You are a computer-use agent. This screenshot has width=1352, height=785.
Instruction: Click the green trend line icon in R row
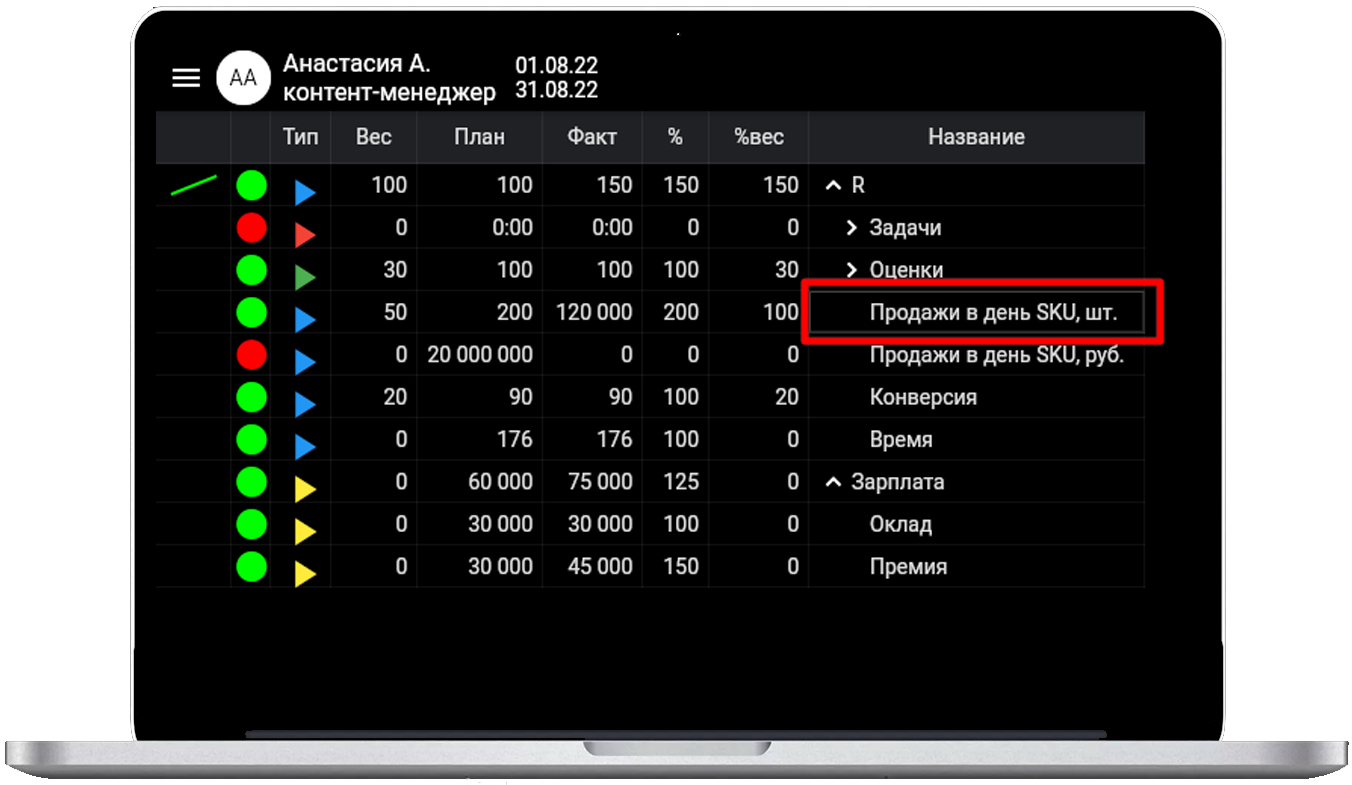(x=193, y=186)
